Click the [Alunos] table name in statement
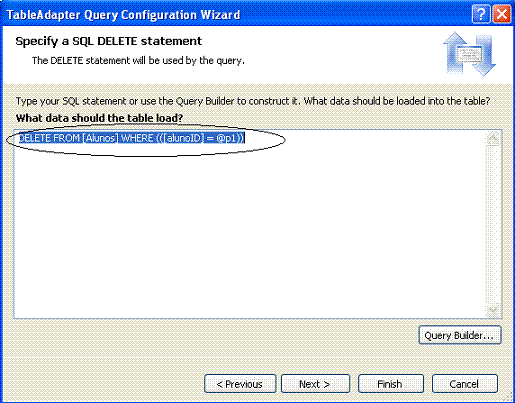Screen dimensions: 515x403 pyautogui.click(x=100, y=138)
